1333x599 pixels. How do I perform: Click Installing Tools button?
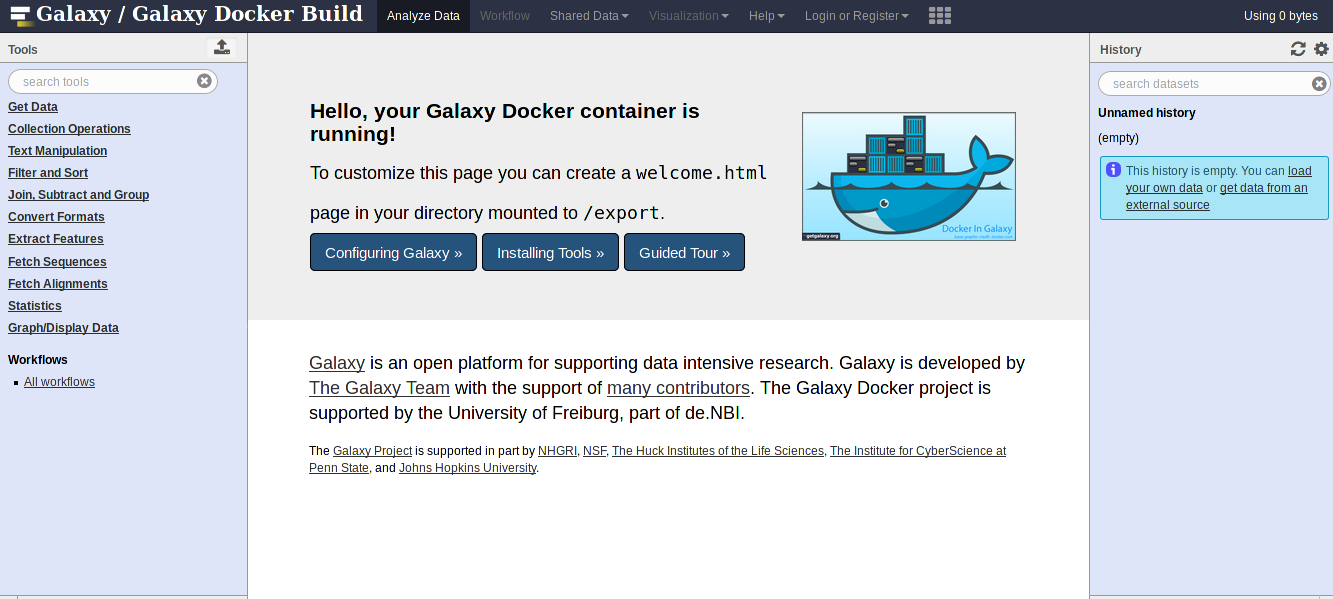point(550,252)
